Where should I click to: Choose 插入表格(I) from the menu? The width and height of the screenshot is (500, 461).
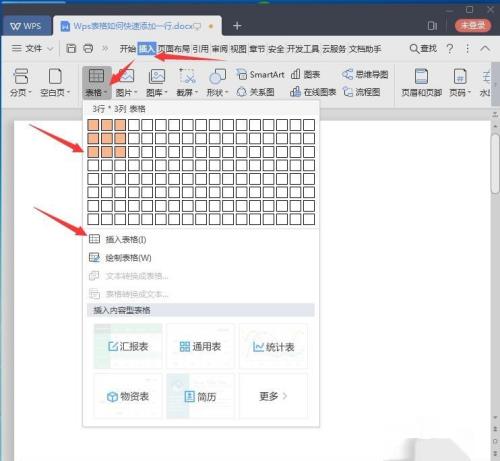tap(117, 239)
